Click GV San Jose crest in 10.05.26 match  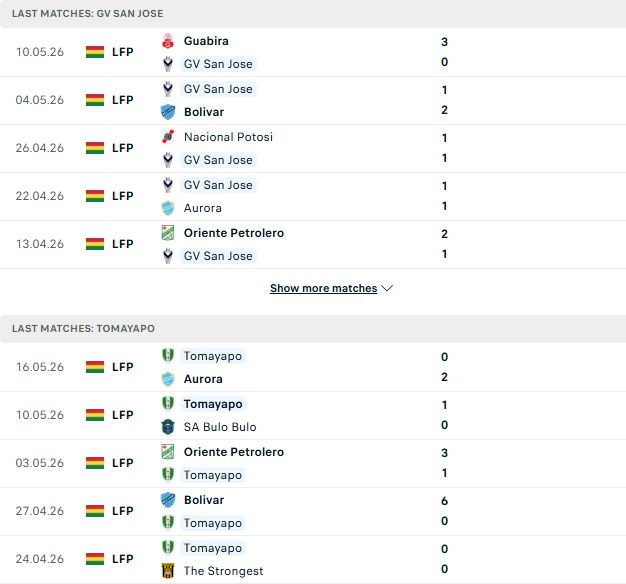coord(168,64)
